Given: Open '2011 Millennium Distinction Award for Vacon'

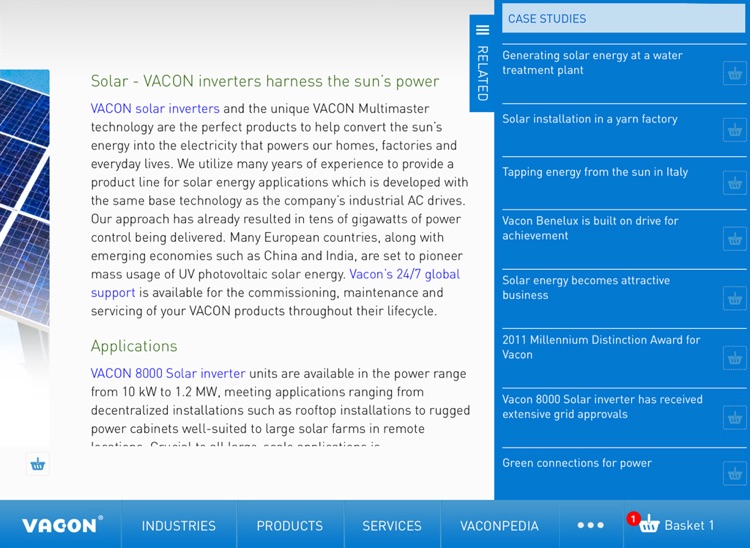Looking at the screenshot, I should (601, 347).
